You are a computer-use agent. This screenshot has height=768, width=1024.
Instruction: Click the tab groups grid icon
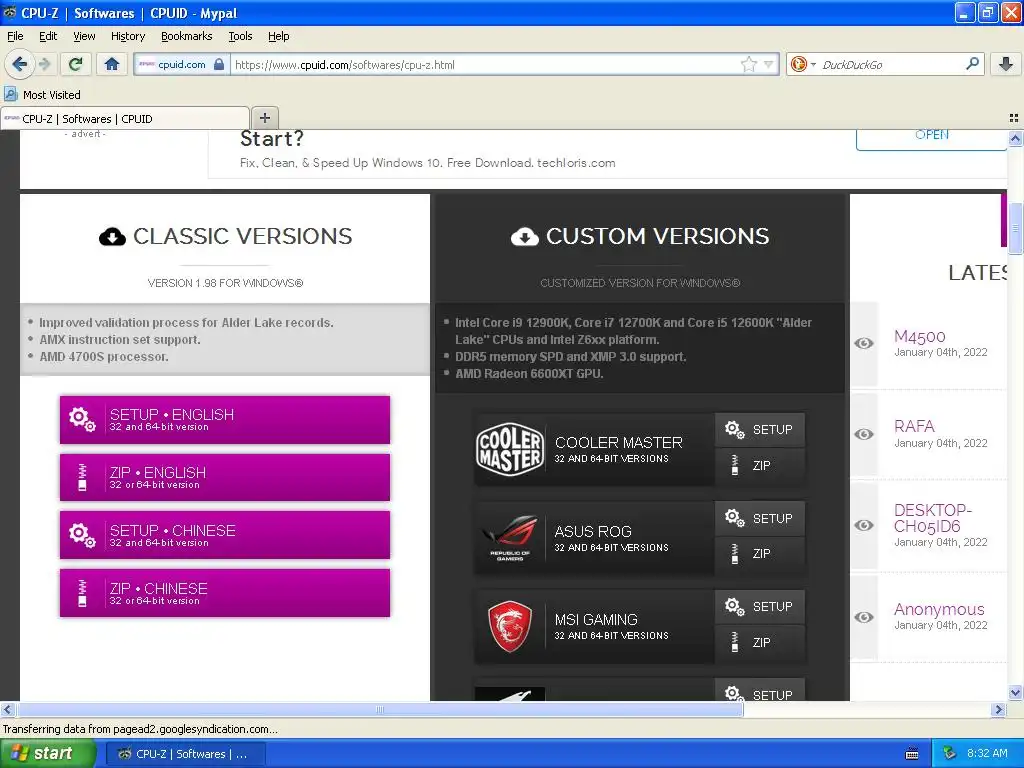[x=1014, y=118]
